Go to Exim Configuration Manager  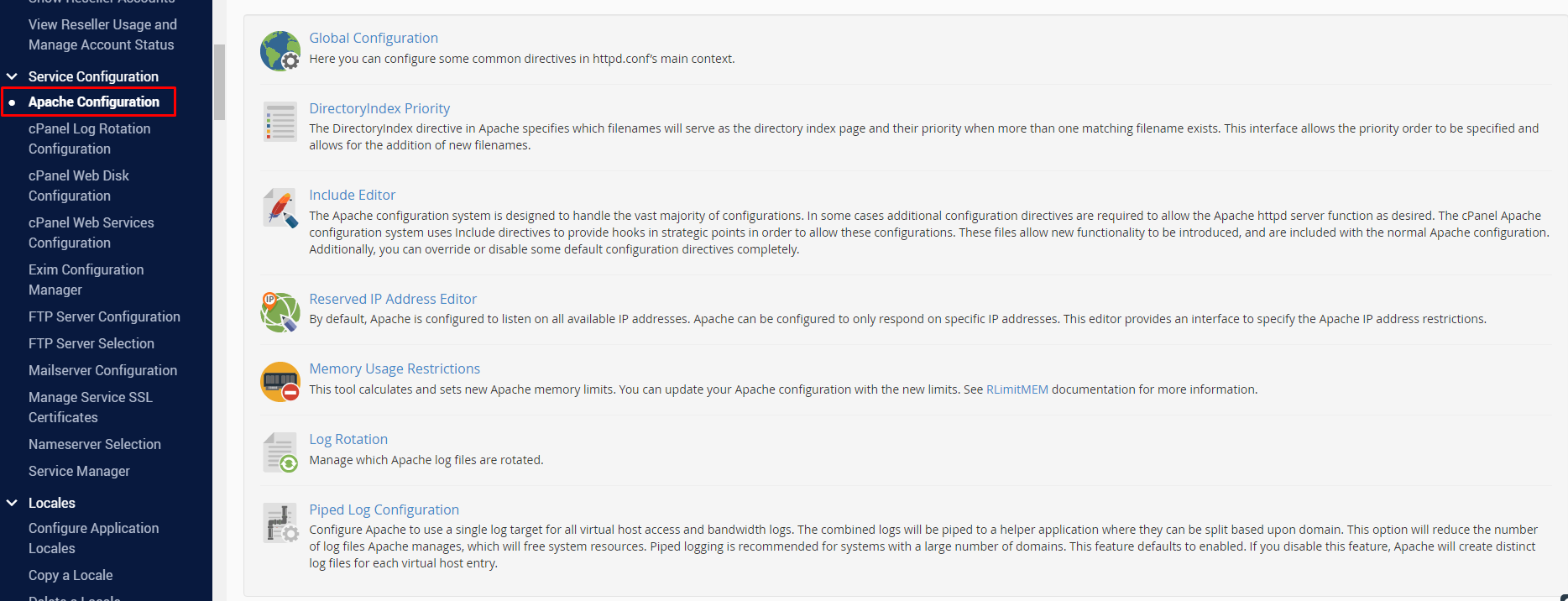pyautogui.click(x=86, y=280)
